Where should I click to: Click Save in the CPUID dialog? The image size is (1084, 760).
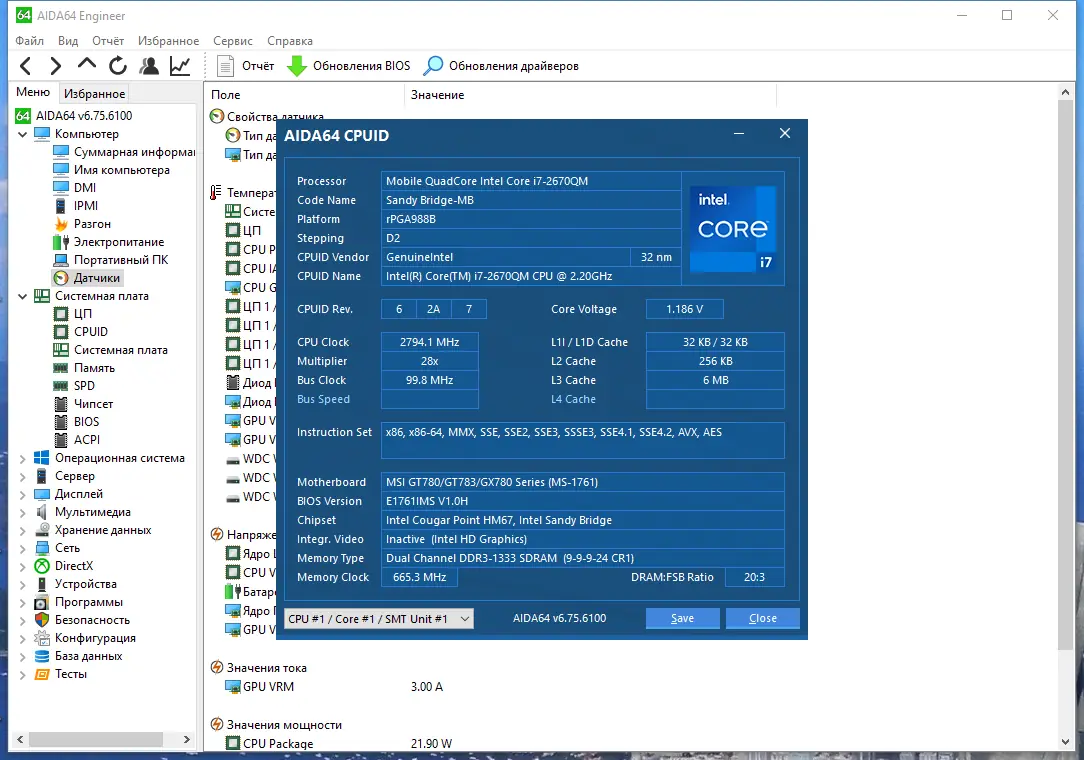coord(682,618)
